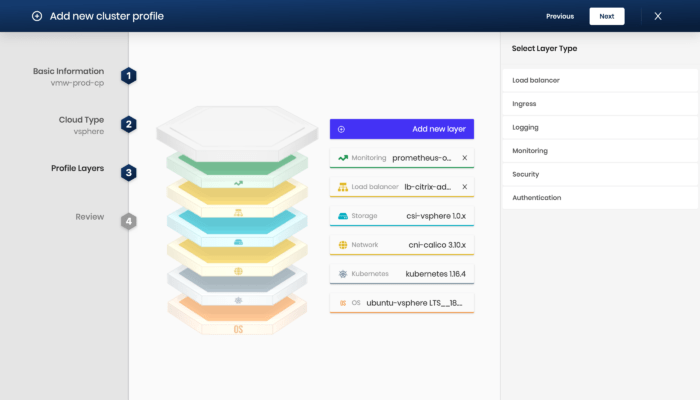The width and height of the screenshot is (700, 400).
Task: Choose Security layer type
Action: coord(600,174)
